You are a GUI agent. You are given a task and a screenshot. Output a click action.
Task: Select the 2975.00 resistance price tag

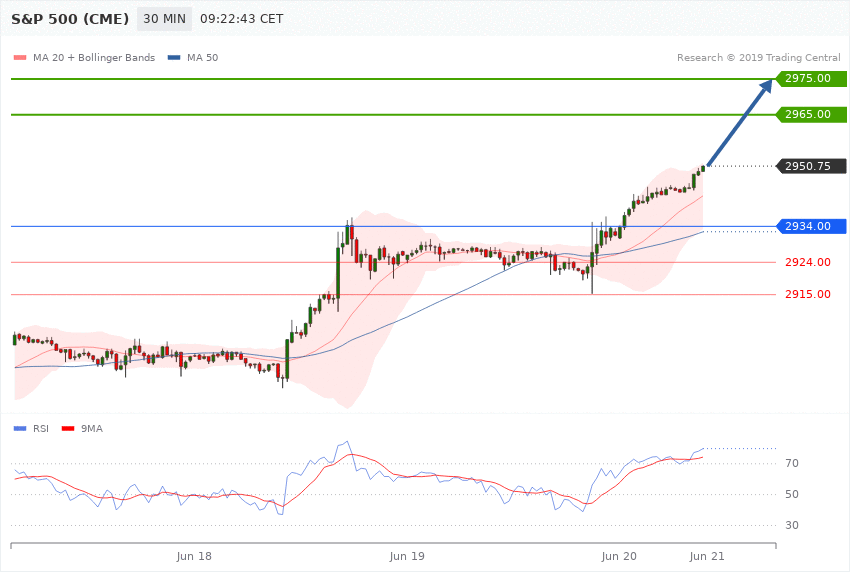811,79
